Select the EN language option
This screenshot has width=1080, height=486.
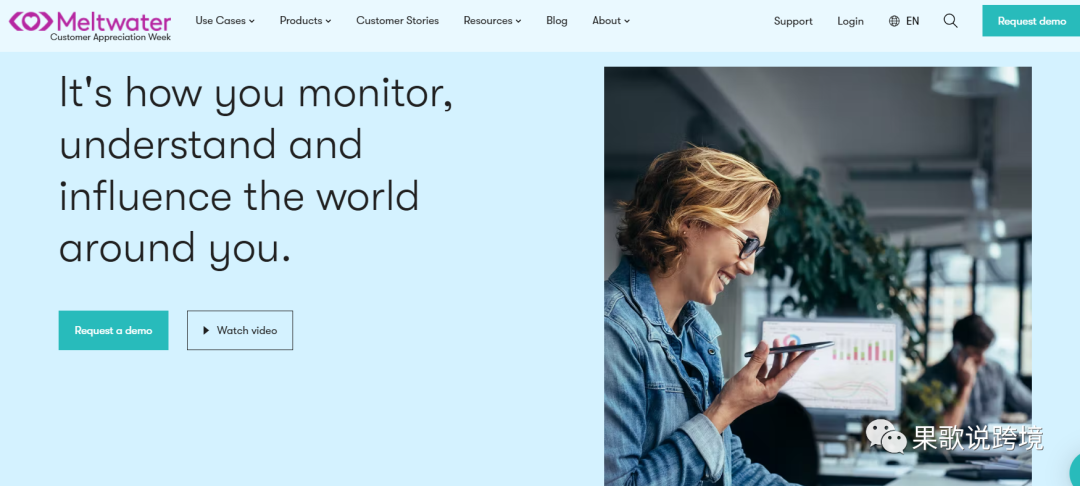click(x=913, y=21)
